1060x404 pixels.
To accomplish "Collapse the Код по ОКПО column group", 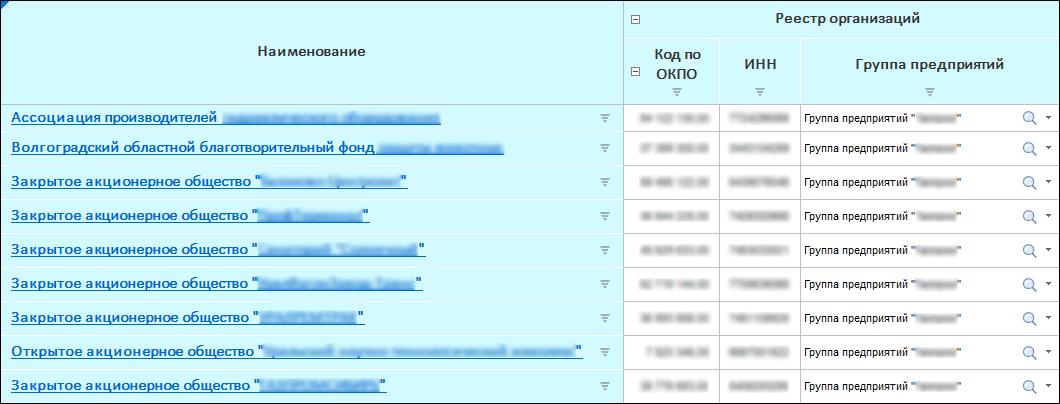I will (635, 71).
